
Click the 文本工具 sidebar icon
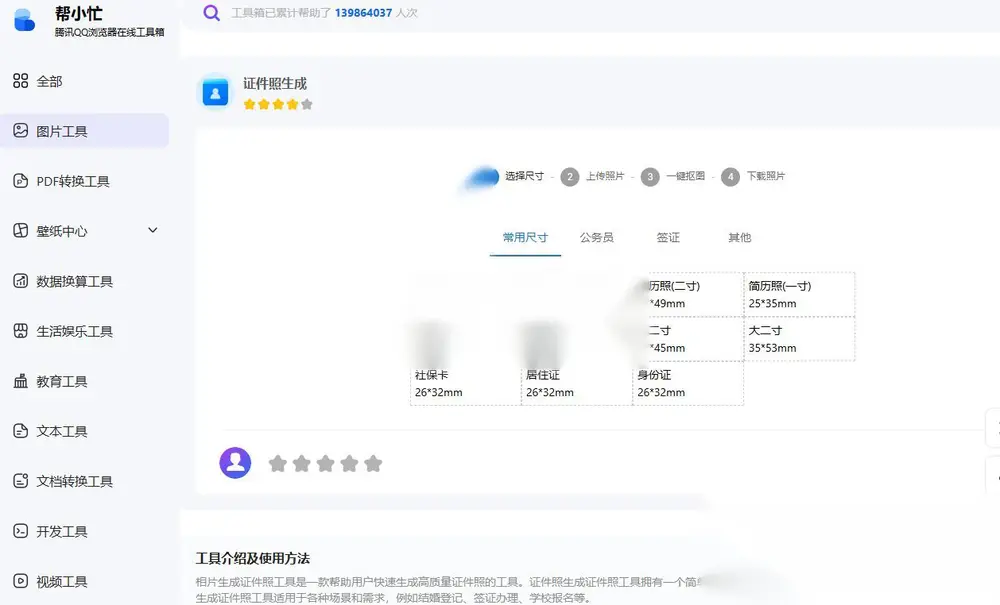pyautogui.click(x=20, y=430)
